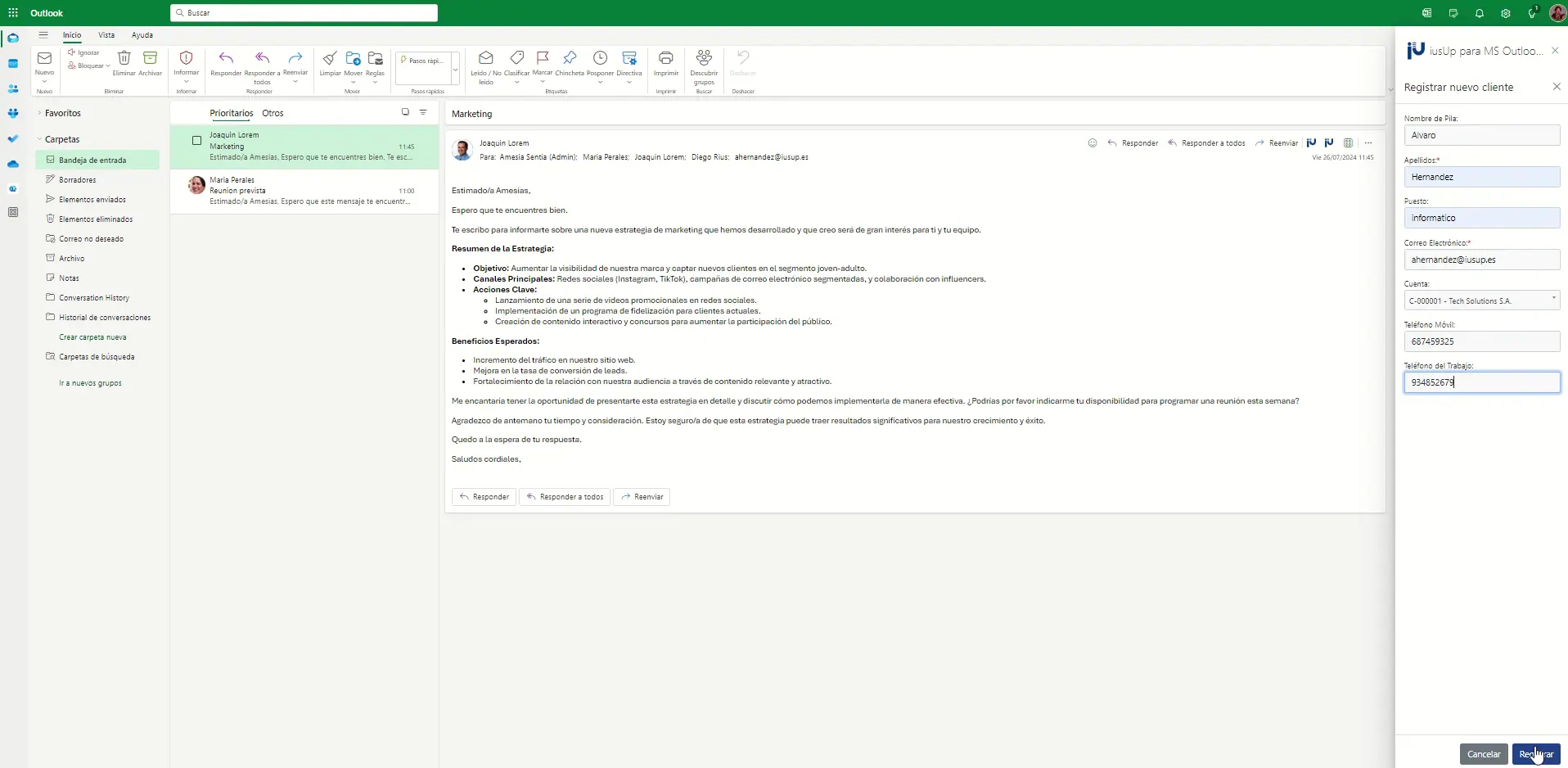The image size is (1568, 768).
Task: Switch to the Otros inbox tab
Action: [x=273, y=114]
